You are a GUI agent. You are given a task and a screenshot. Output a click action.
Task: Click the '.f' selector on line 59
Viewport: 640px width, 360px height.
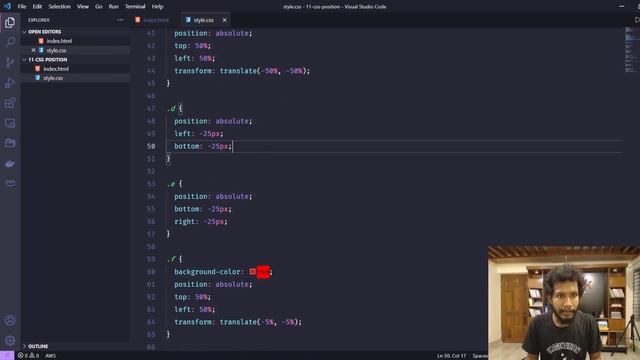[171, 259]
